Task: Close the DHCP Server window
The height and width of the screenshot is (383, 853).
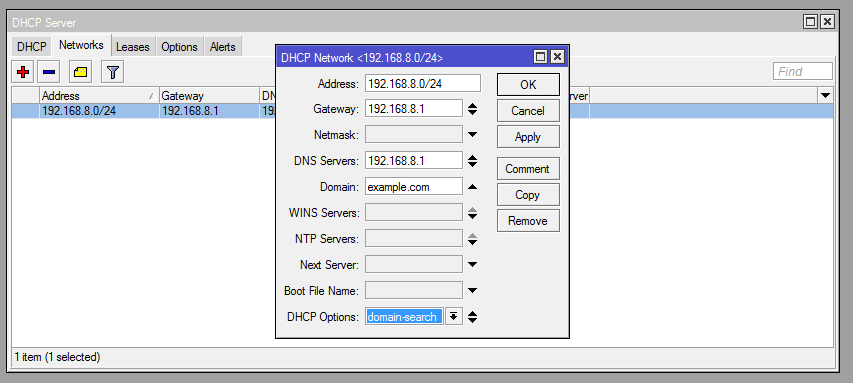Action: 827,22
